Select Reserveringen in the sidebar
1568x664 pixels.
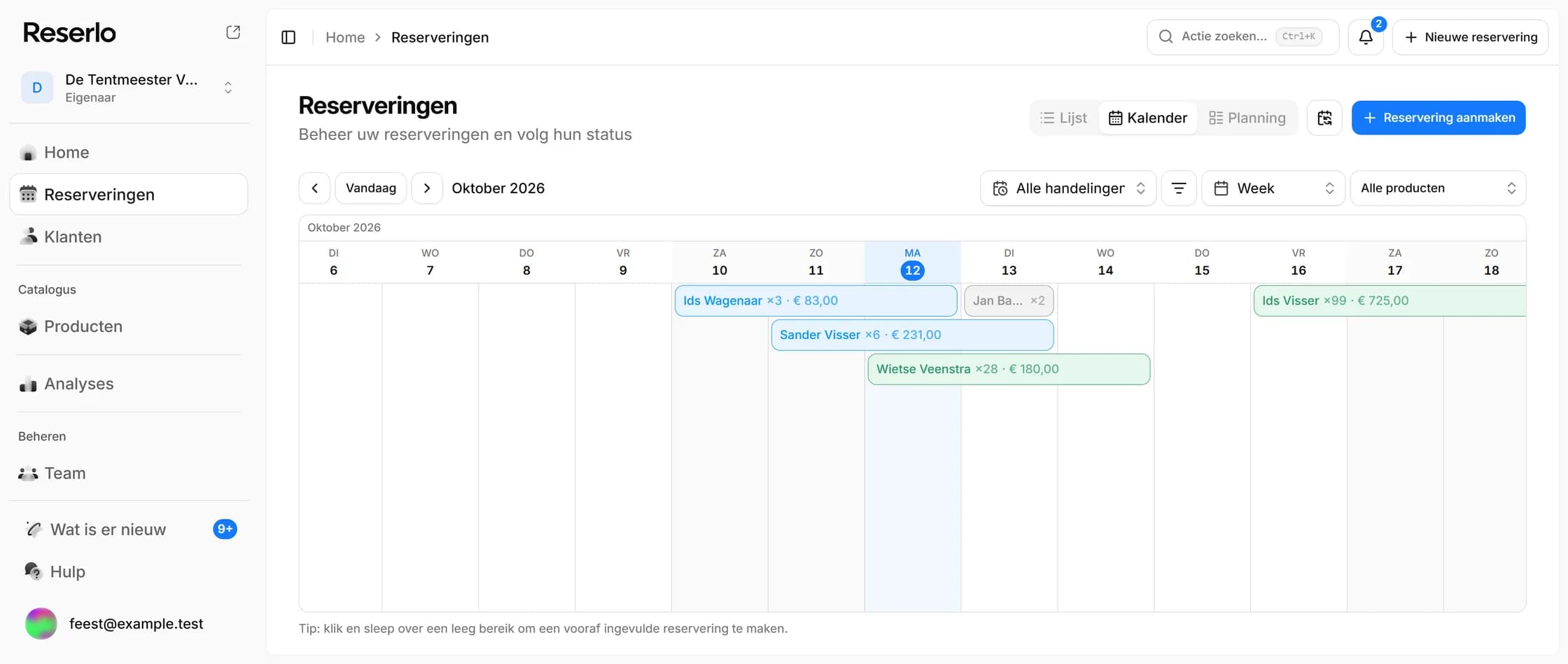point(129,195)
